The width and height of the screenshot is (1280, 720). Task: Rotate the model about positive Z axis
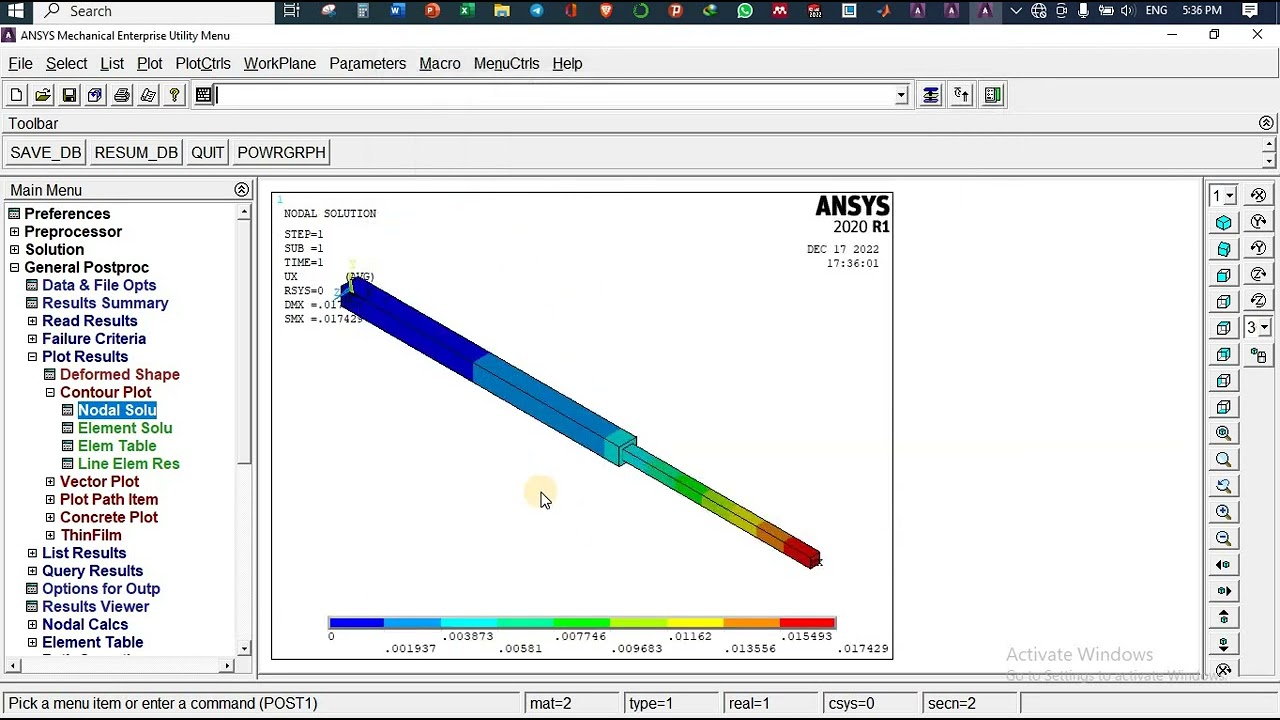tap(1259, 274)
